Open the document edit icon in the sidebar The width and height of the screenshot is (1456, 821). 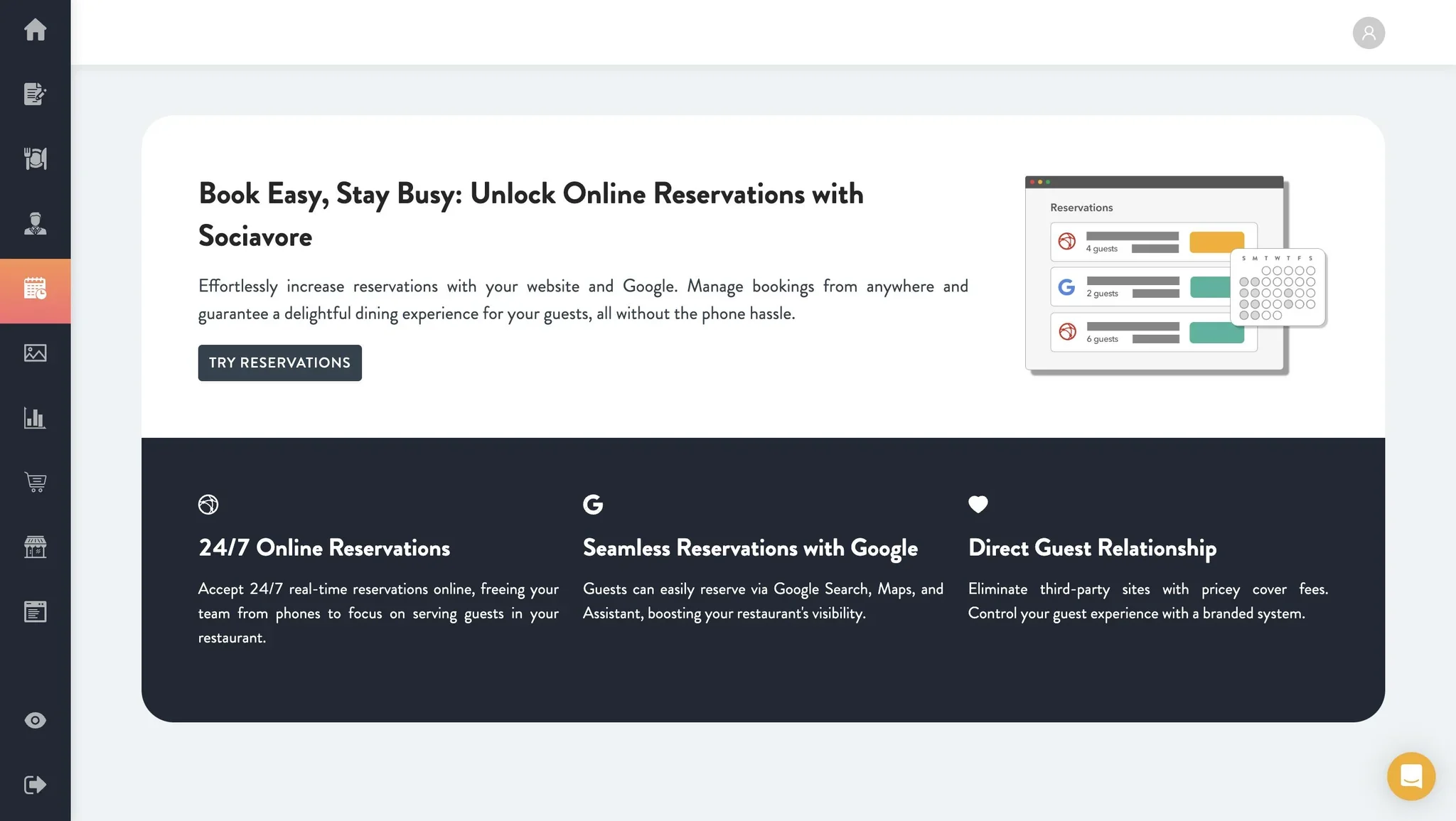click(x=35, y=94)
